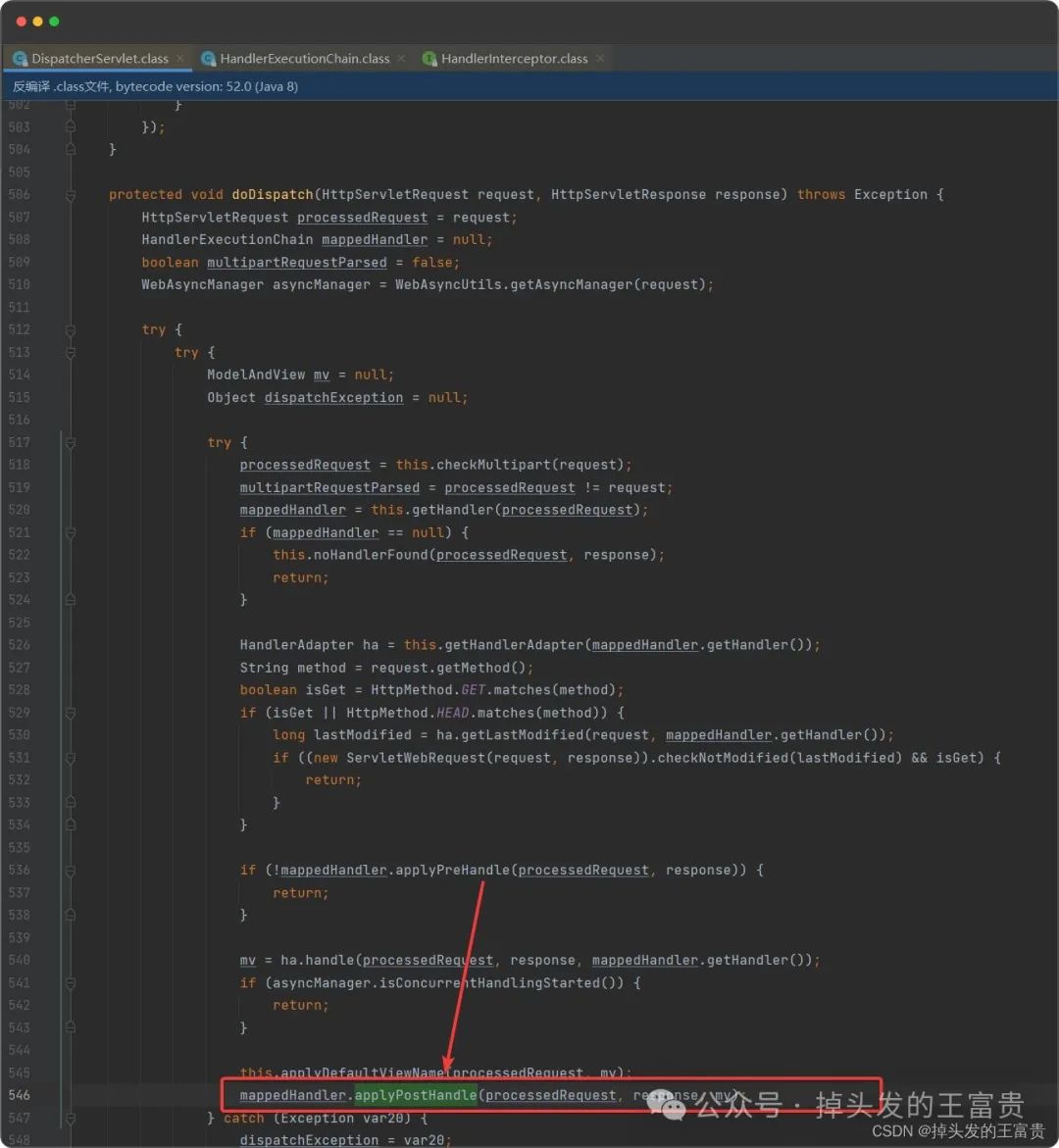This screenshot has width=1059, height=1148.
Task: Close the HandlerExecutionChain.class tab
Action: [x=401, y=58]
